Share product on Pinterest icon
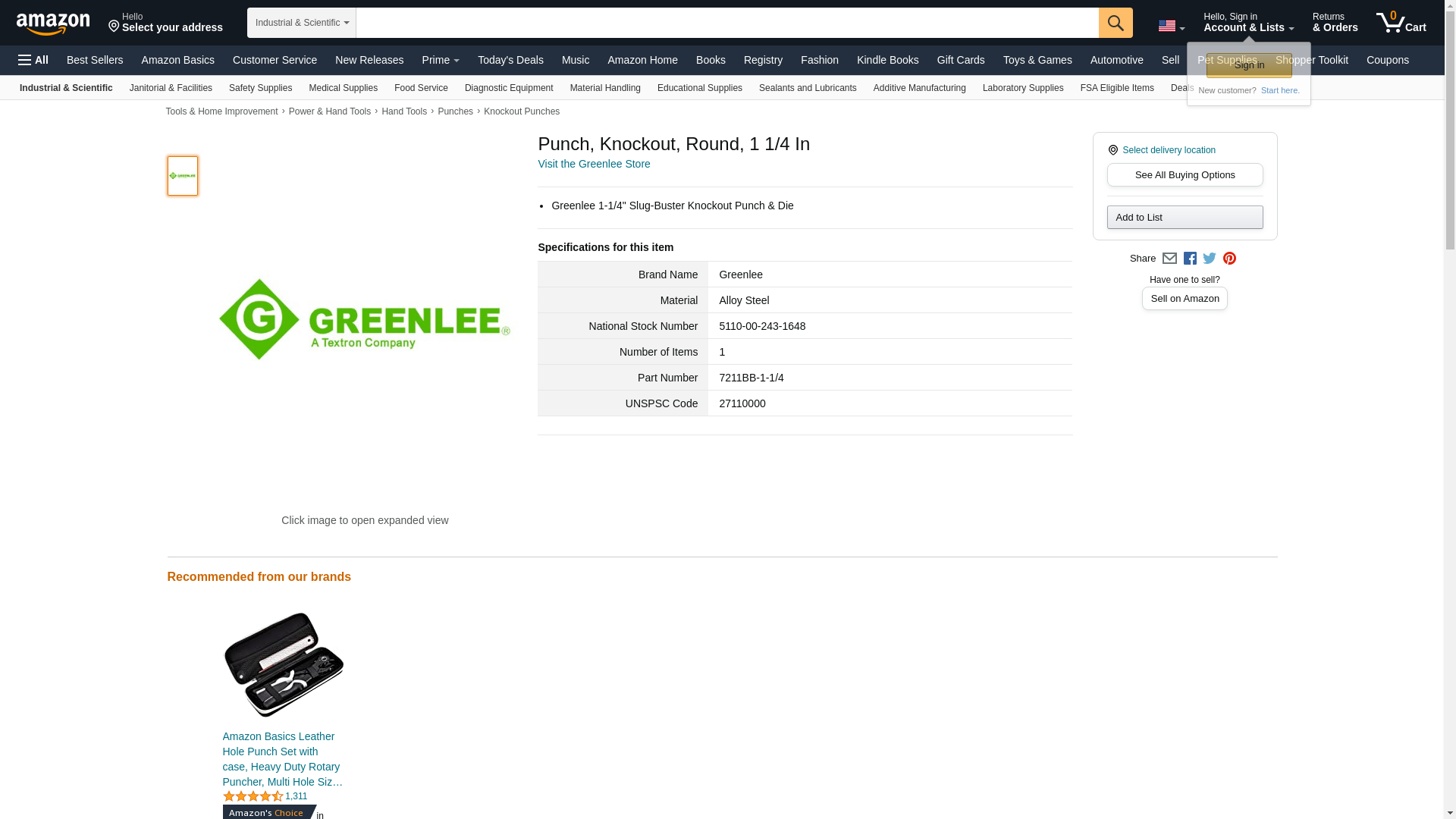1456x819 pixels. tap(1229, 259)
